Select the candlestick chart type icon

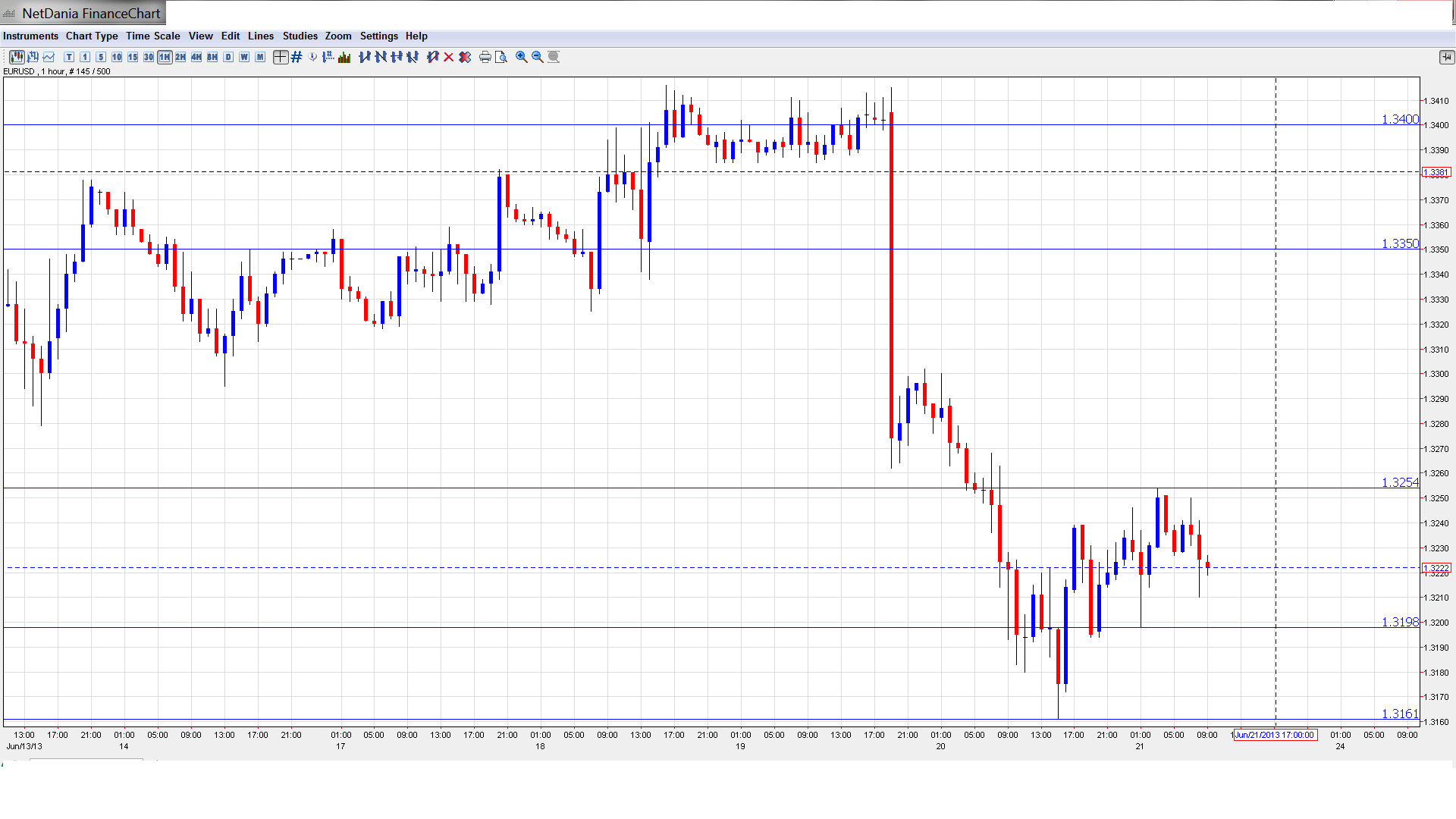(17, 57)
